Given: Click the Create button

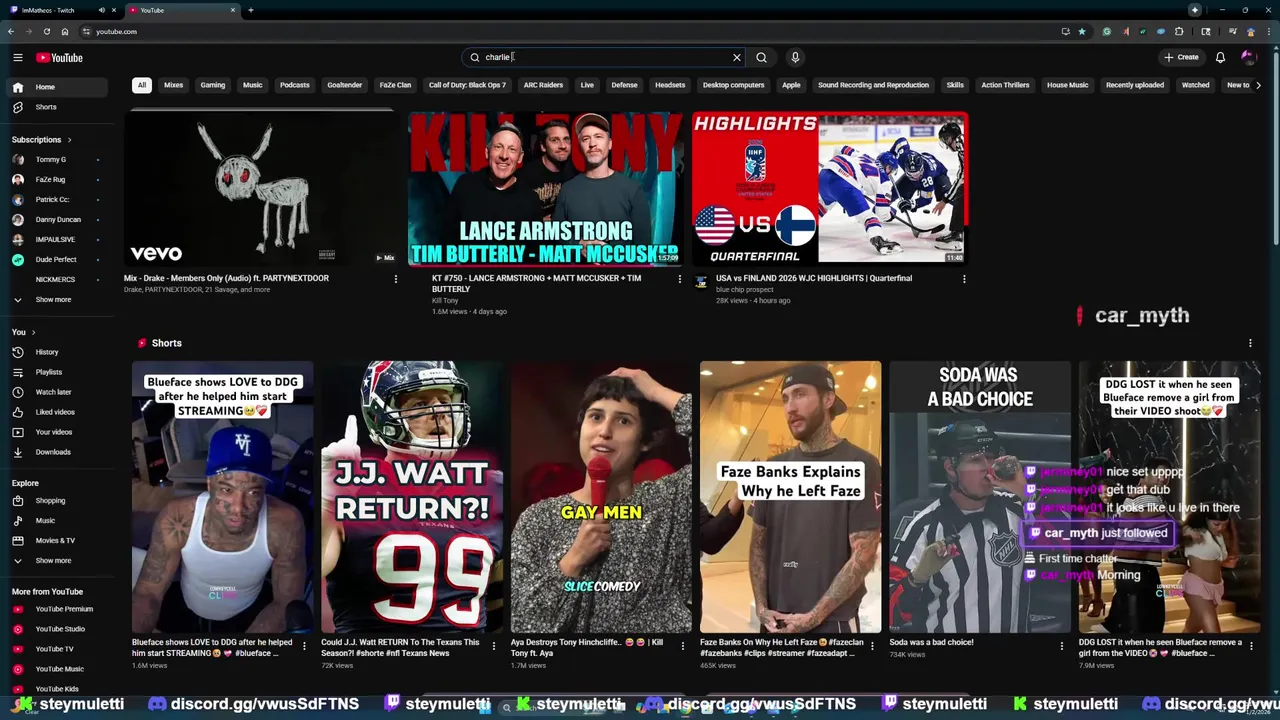Looking at the screenshot, I should (x=1181, y=57).
